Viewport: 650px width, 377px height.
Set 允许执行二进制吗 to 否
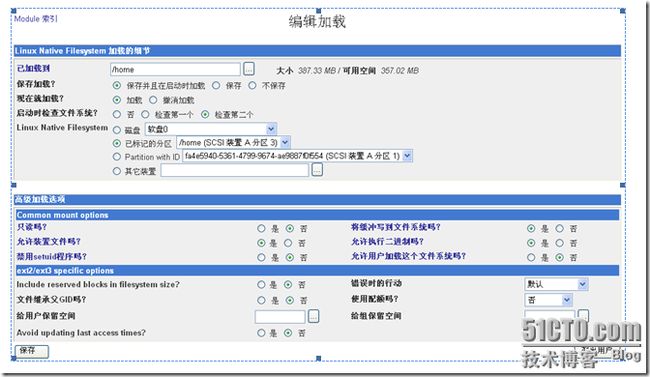[x=560, y=243]
